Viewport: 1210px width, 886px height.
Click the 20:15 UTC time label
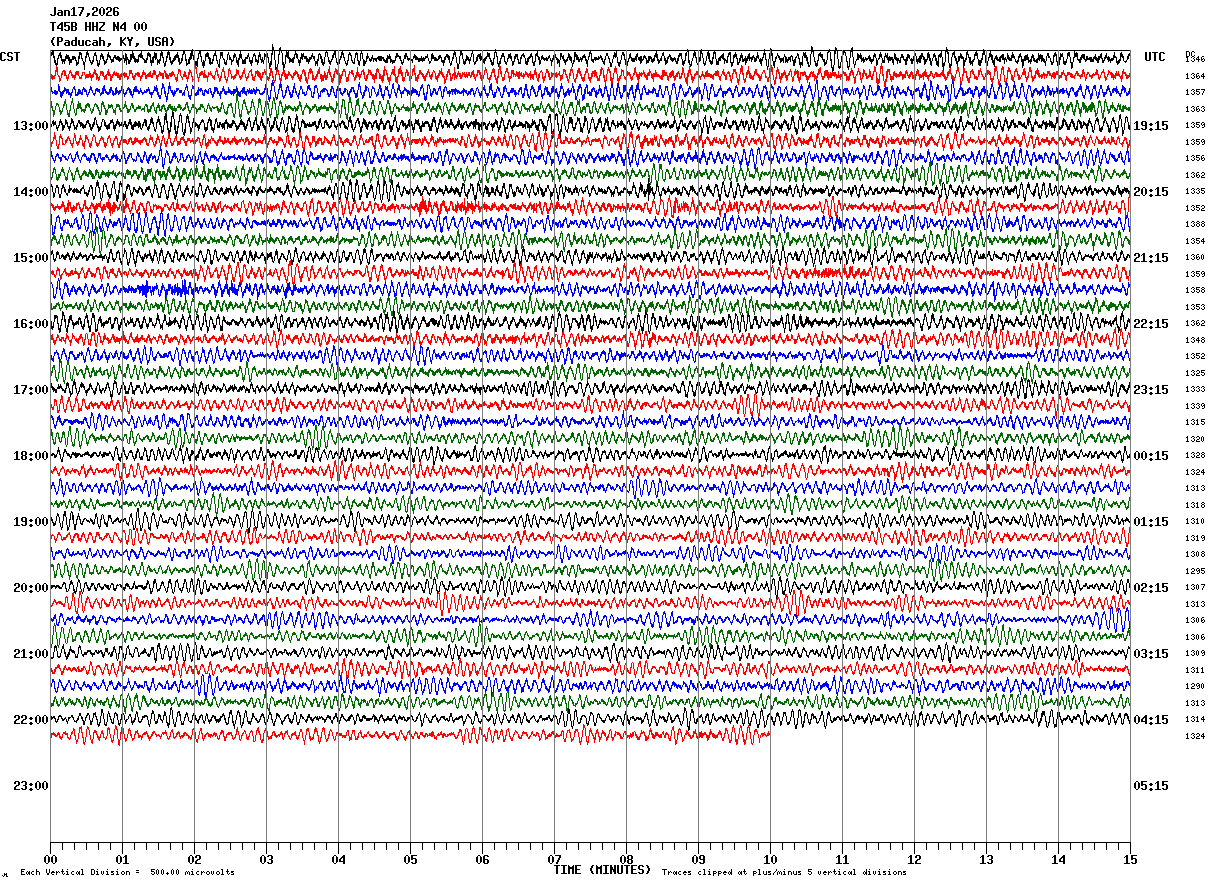point(1151,192)
